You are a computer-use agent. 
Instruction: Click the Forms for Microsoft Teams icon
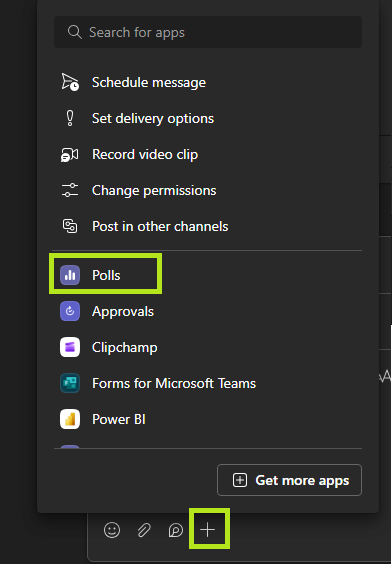(x=70, y=383)
